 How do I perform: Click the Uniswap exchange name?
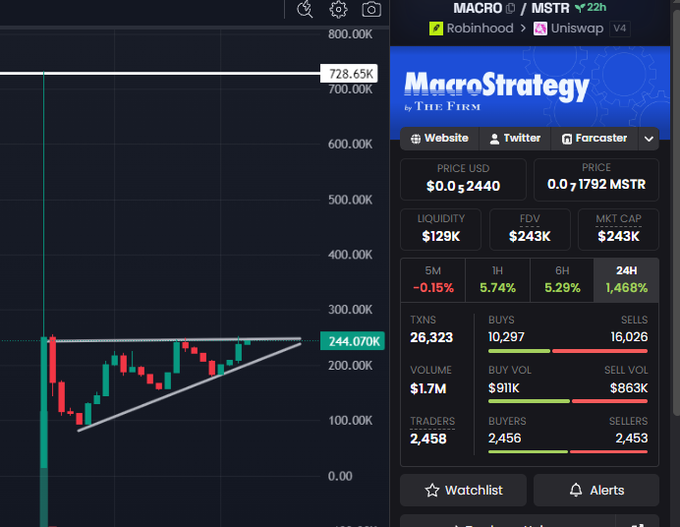(x=577, y=29)
